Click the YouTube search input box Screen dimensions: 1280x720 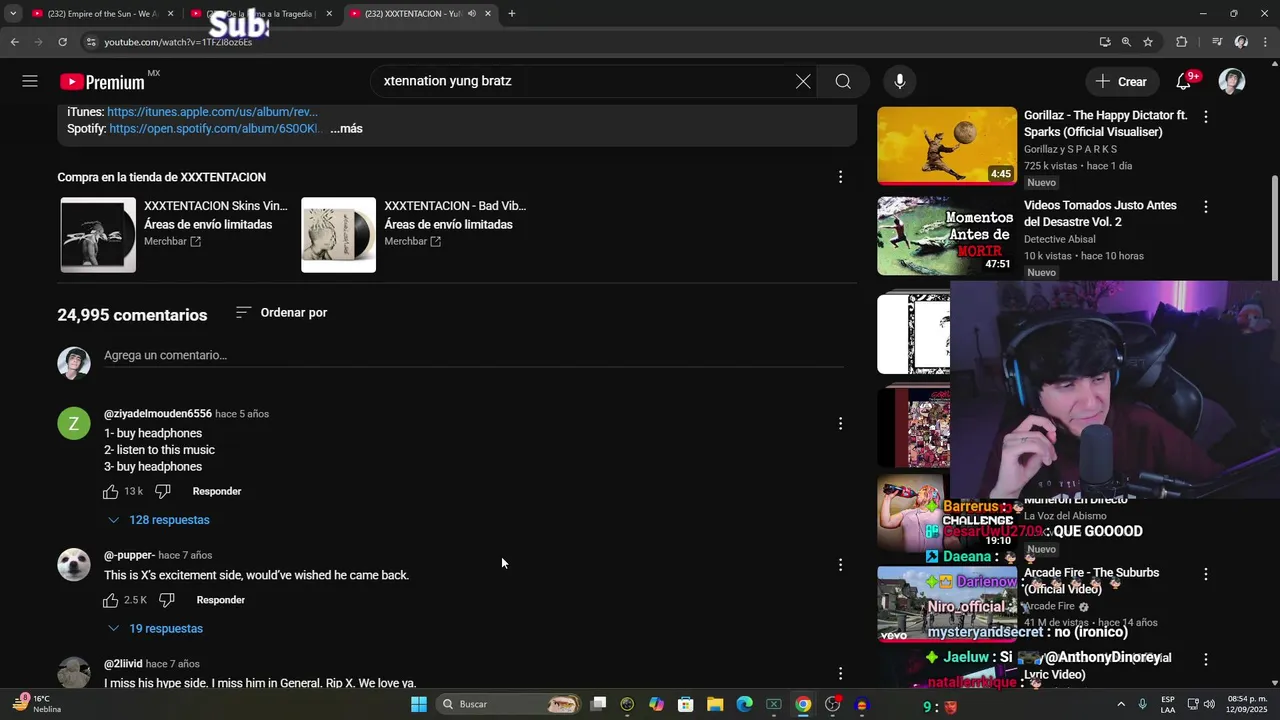tap(585, 82)
